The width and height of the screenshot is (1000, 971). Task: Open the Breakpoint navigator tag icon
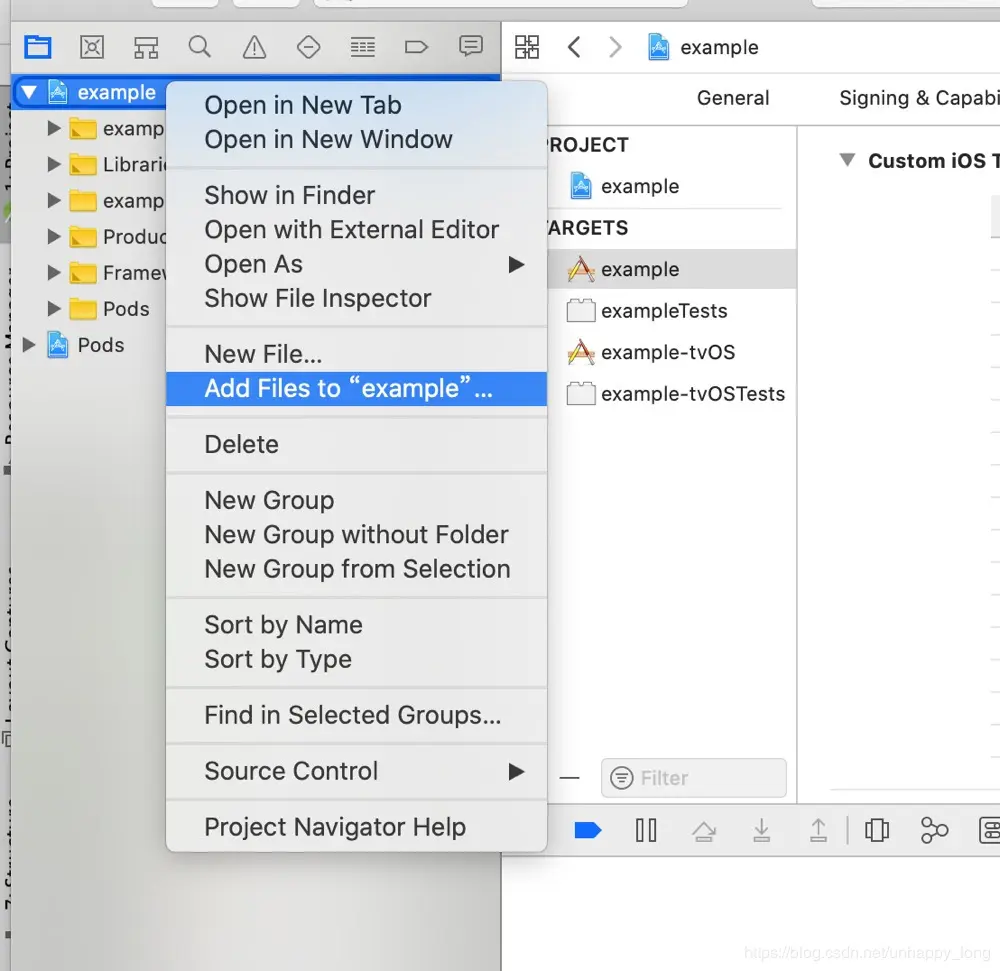tap(416, 47)
